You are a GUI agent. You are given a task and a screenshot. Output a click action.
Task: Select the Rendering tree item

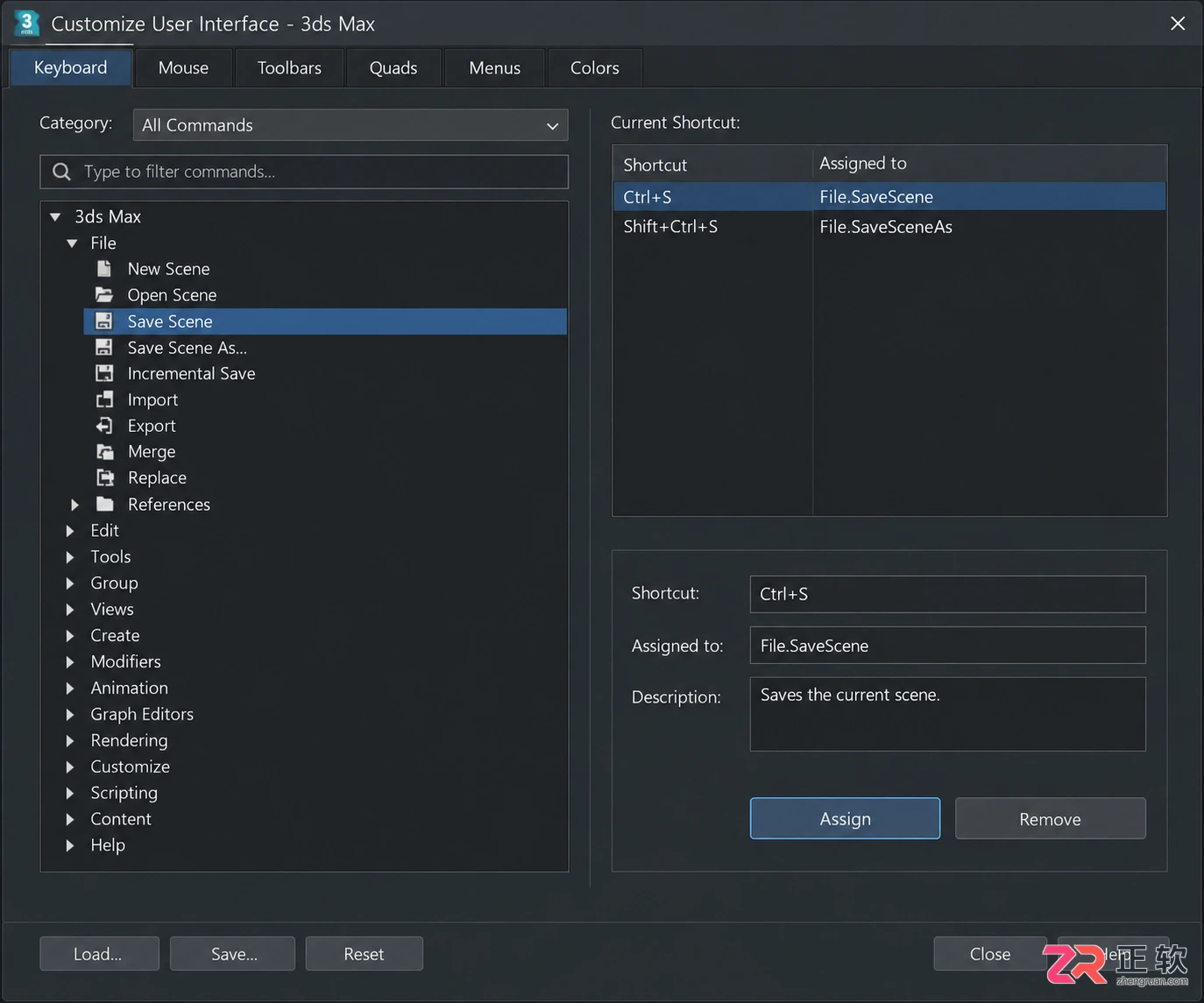click(x=129, y=740)
